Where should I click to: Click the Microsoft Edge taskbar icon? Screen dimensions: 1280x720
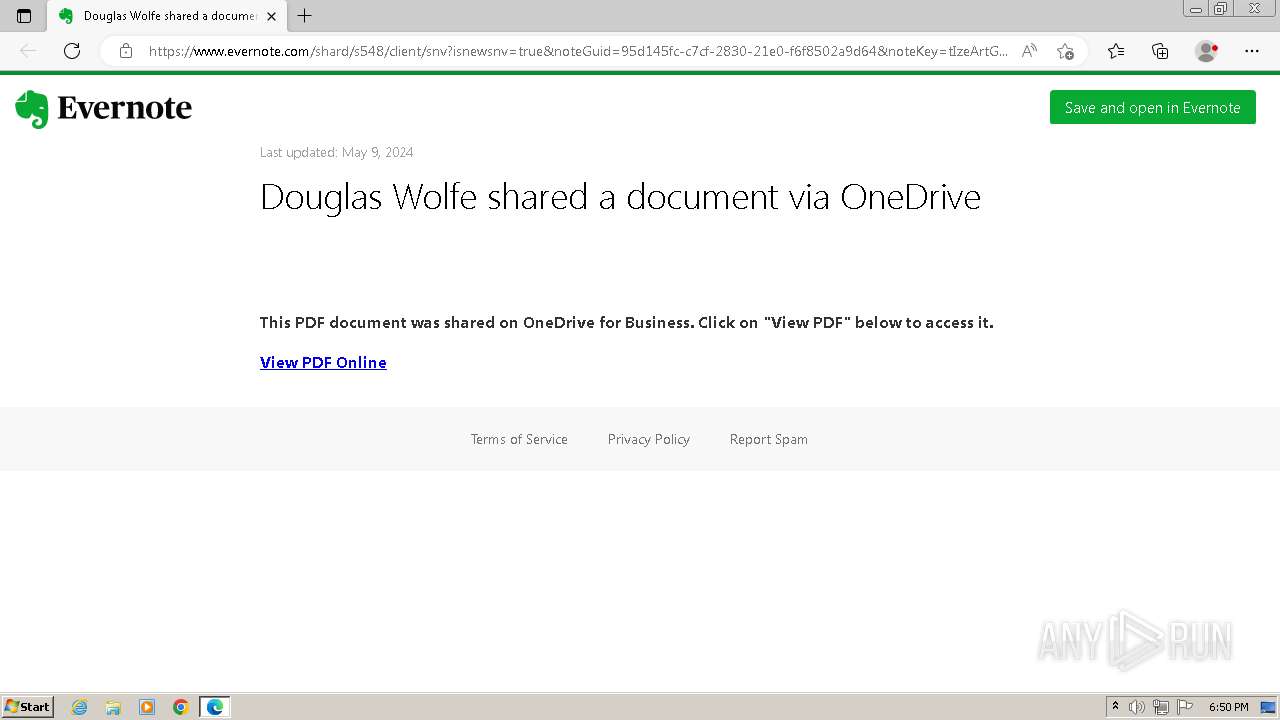tap(215, 707)
